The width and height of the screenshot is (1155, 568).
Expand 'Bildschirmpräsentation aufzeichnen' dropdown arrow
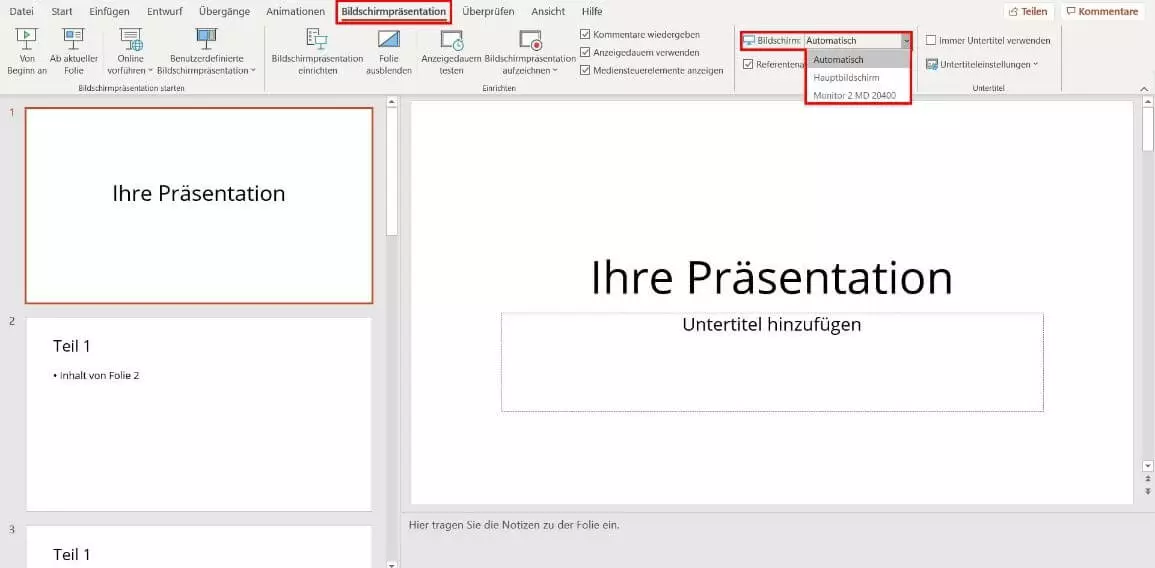pyautogui.click(x=555, y=71)
